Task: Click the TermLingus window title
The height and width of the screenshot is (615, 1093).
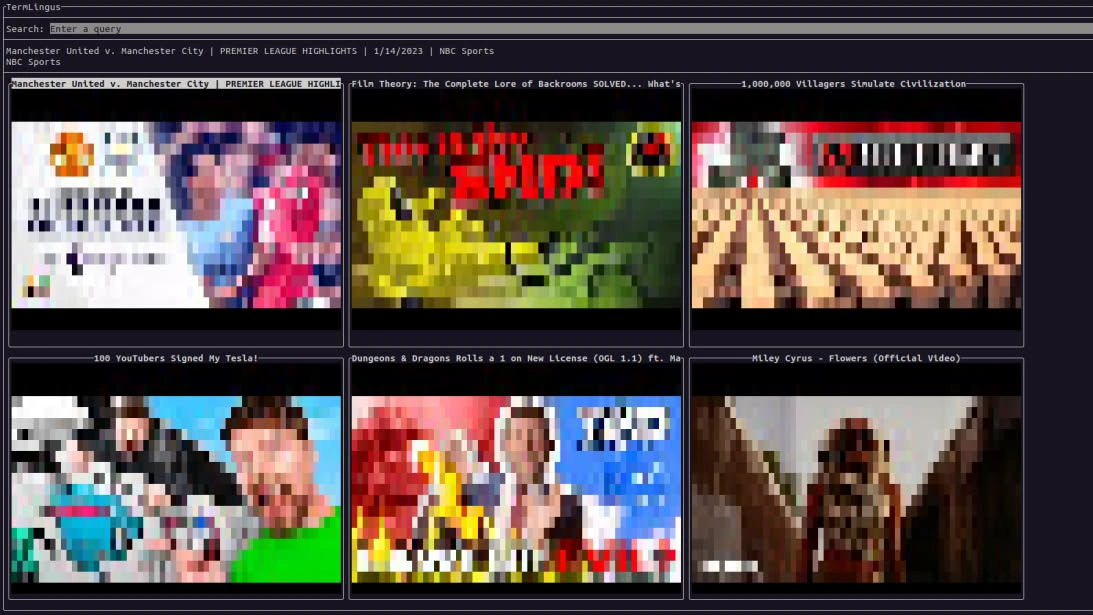Action: click(x=33, y=7)
